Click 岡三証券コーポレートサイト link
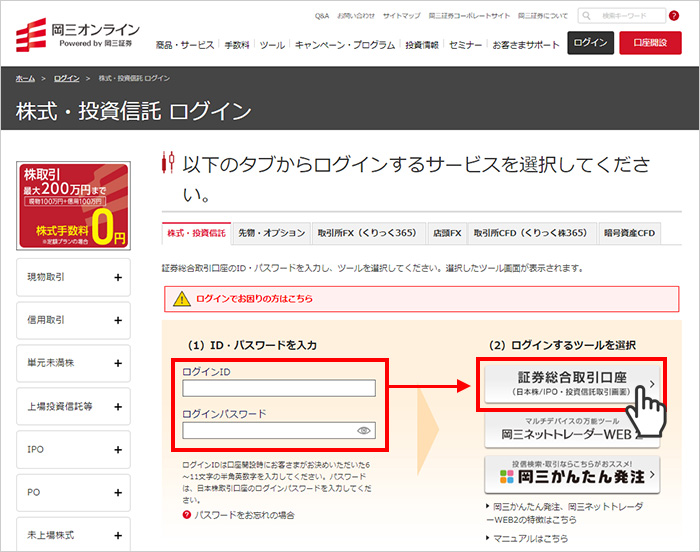Screen dimensions: 700x552 click(x=469, y=16)
